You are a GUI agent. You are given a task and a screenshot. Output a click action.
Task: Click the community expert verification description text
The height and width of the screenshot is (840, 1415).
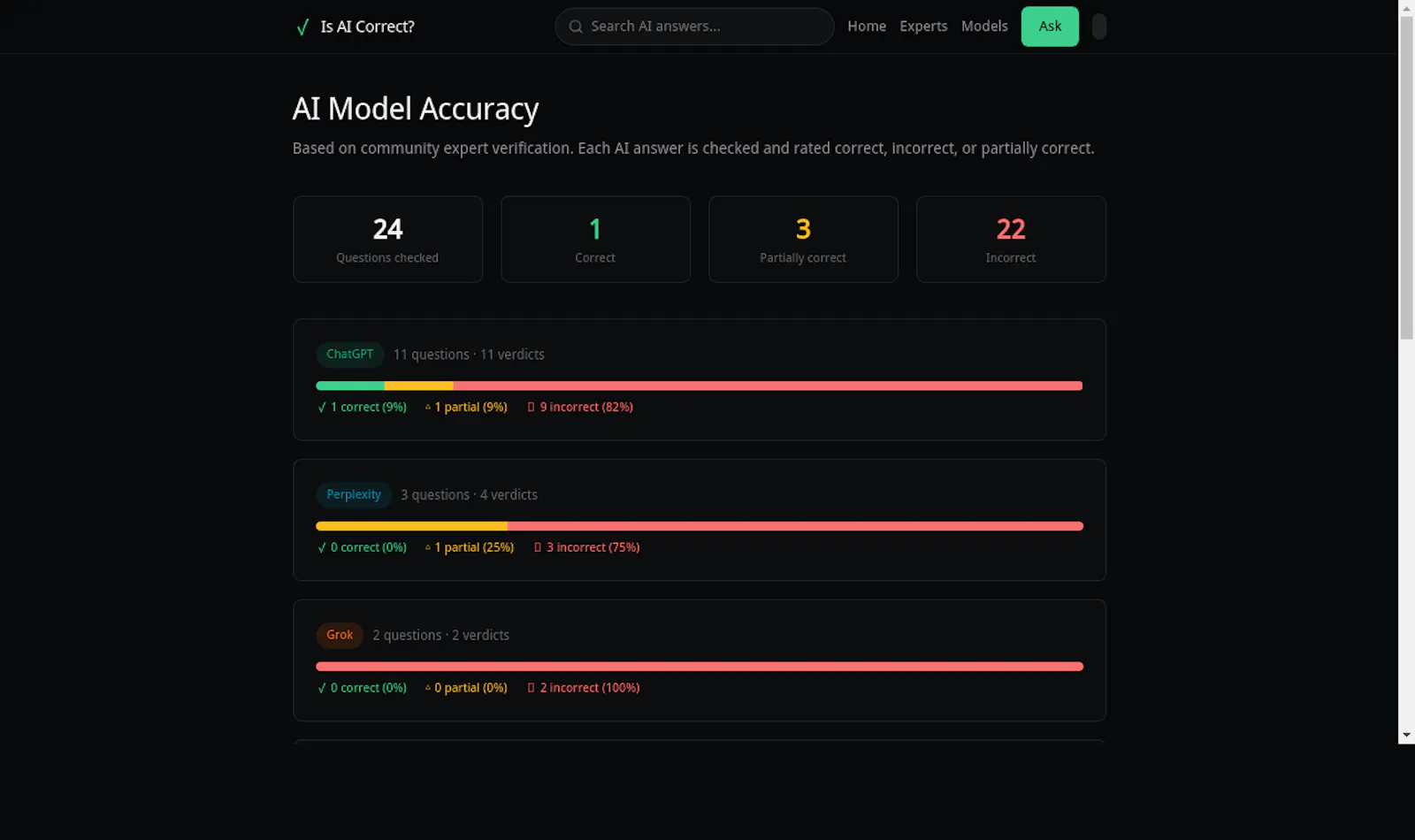point(693,149)
